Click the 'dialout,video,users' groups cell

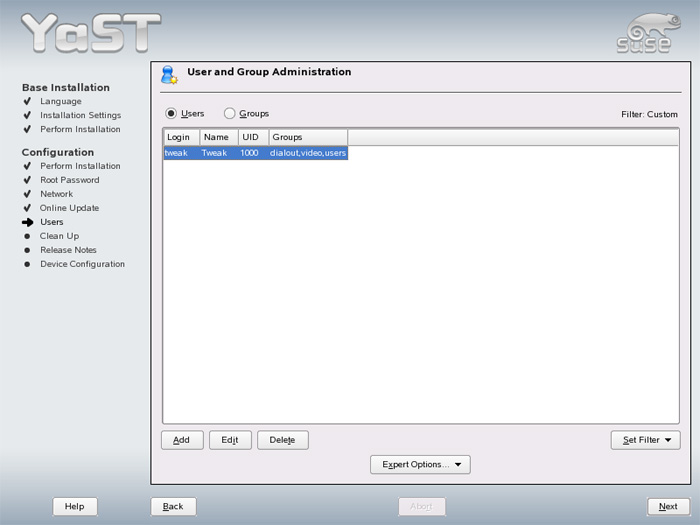point(308,153)
